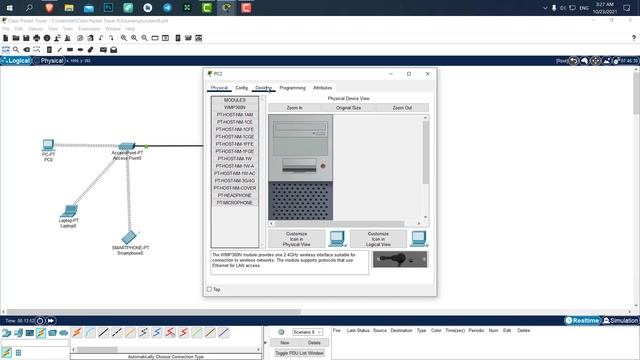Click the WMP300N module adapter thumbnail
The width and height of the screenshot is (640, 360).
(x=400, y=259)
